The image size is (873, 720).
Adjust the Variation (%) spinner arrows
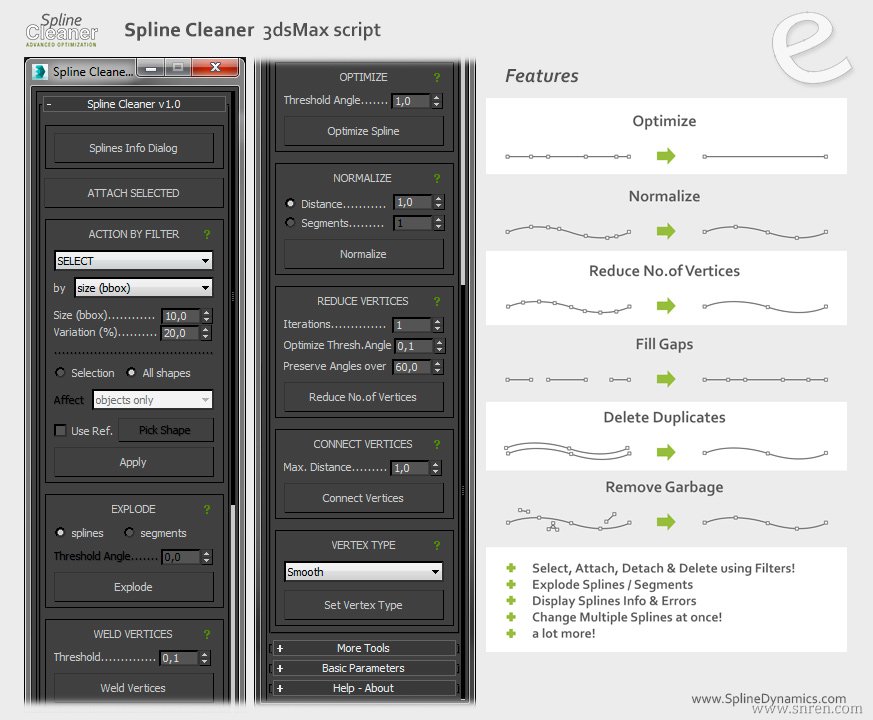point(206,333)
